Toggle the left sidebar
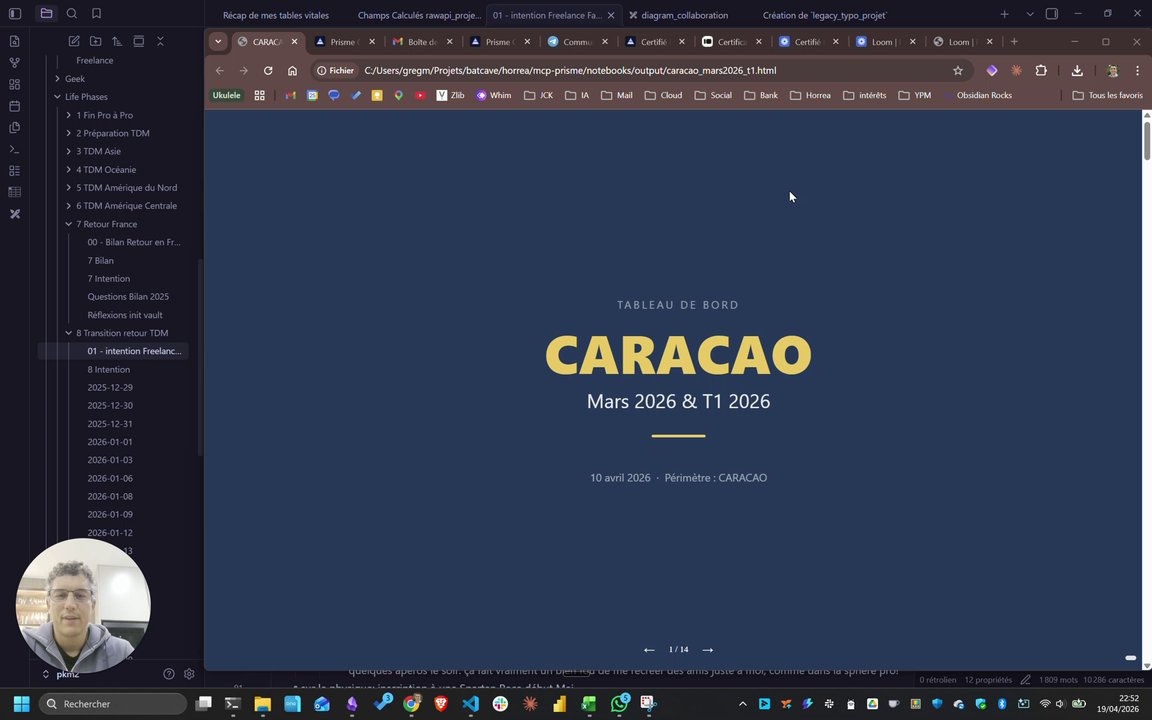Viewport: 1152px width, 720px height. 15,13
